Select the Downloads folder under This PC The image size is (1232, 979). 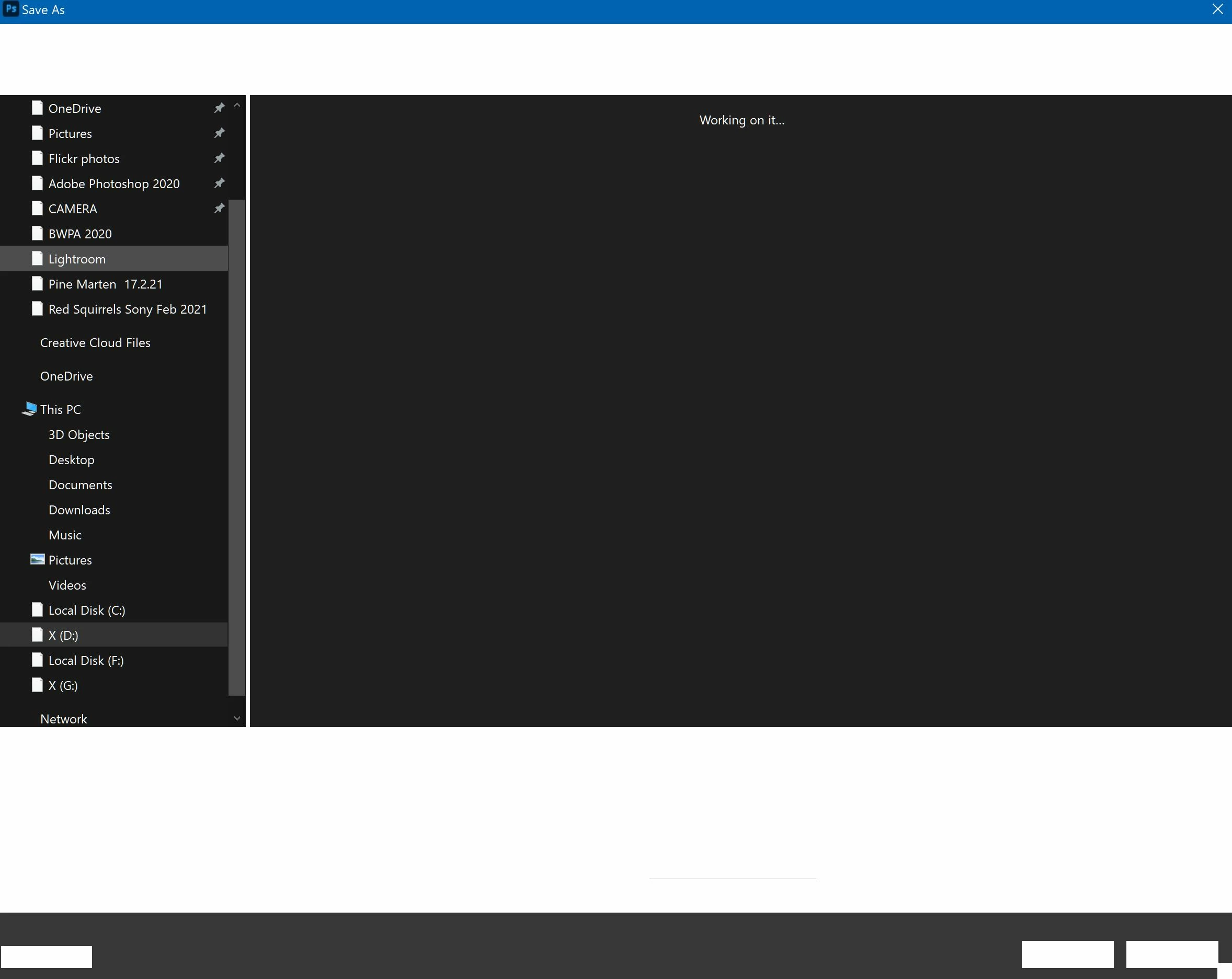[x=79, y=510]
